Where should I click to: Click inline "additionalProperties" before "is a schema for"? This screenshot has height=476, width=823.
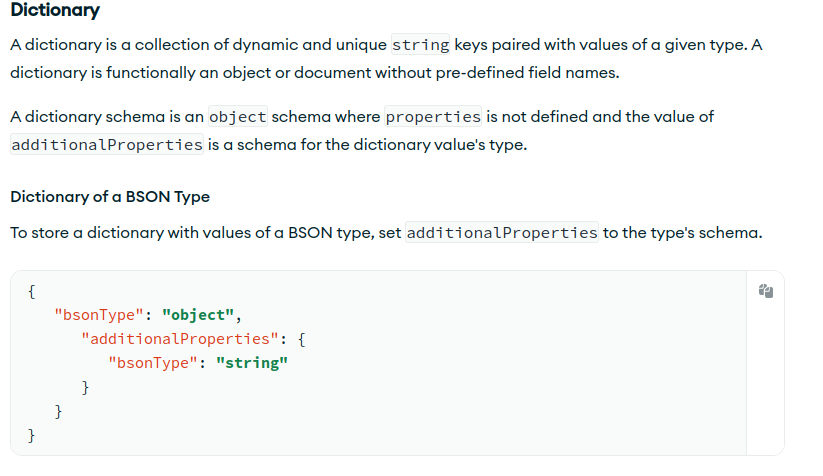pos(107,144)
